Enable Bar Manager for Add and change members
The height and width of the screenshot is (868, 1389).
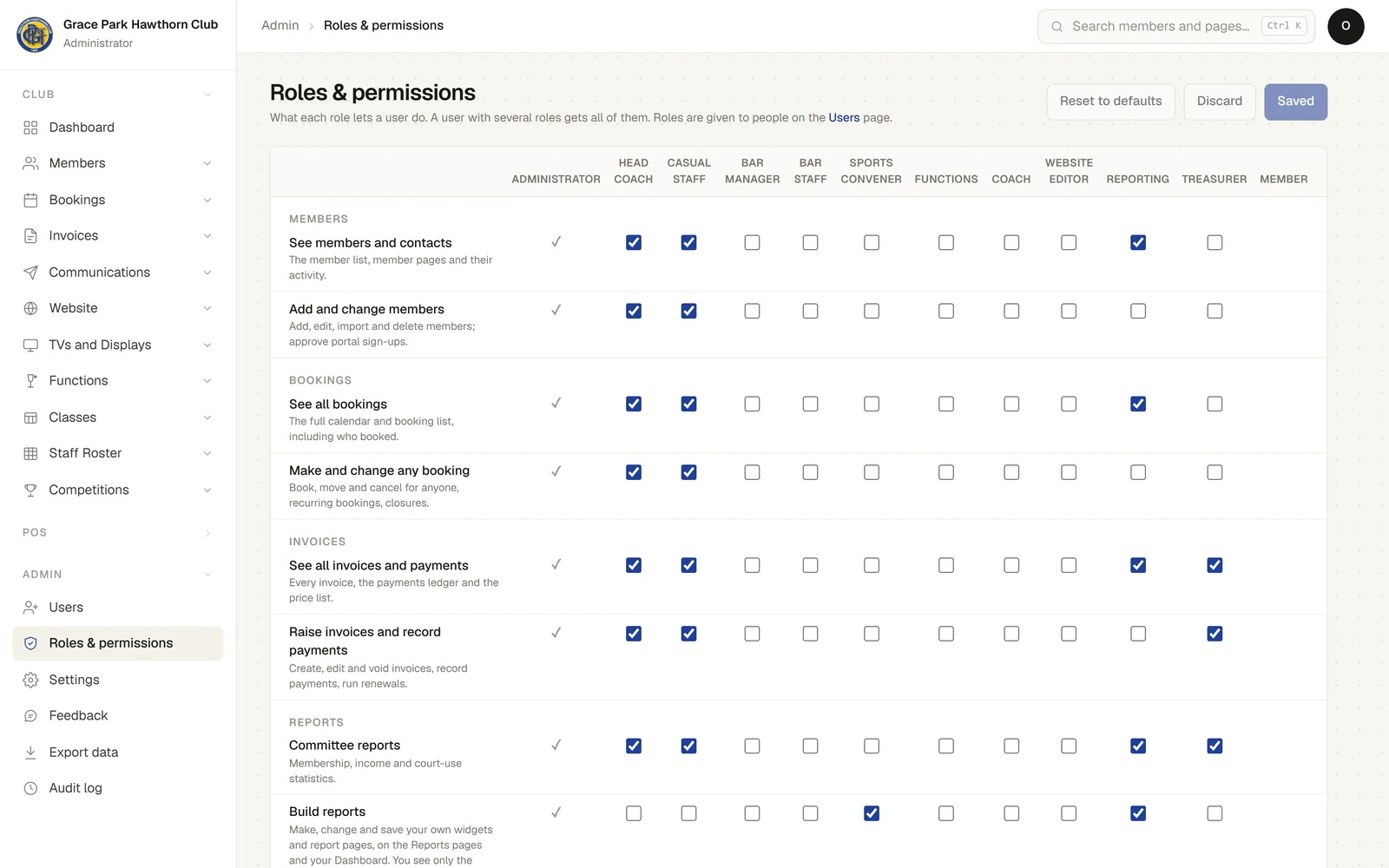click(x=752, y=311)
